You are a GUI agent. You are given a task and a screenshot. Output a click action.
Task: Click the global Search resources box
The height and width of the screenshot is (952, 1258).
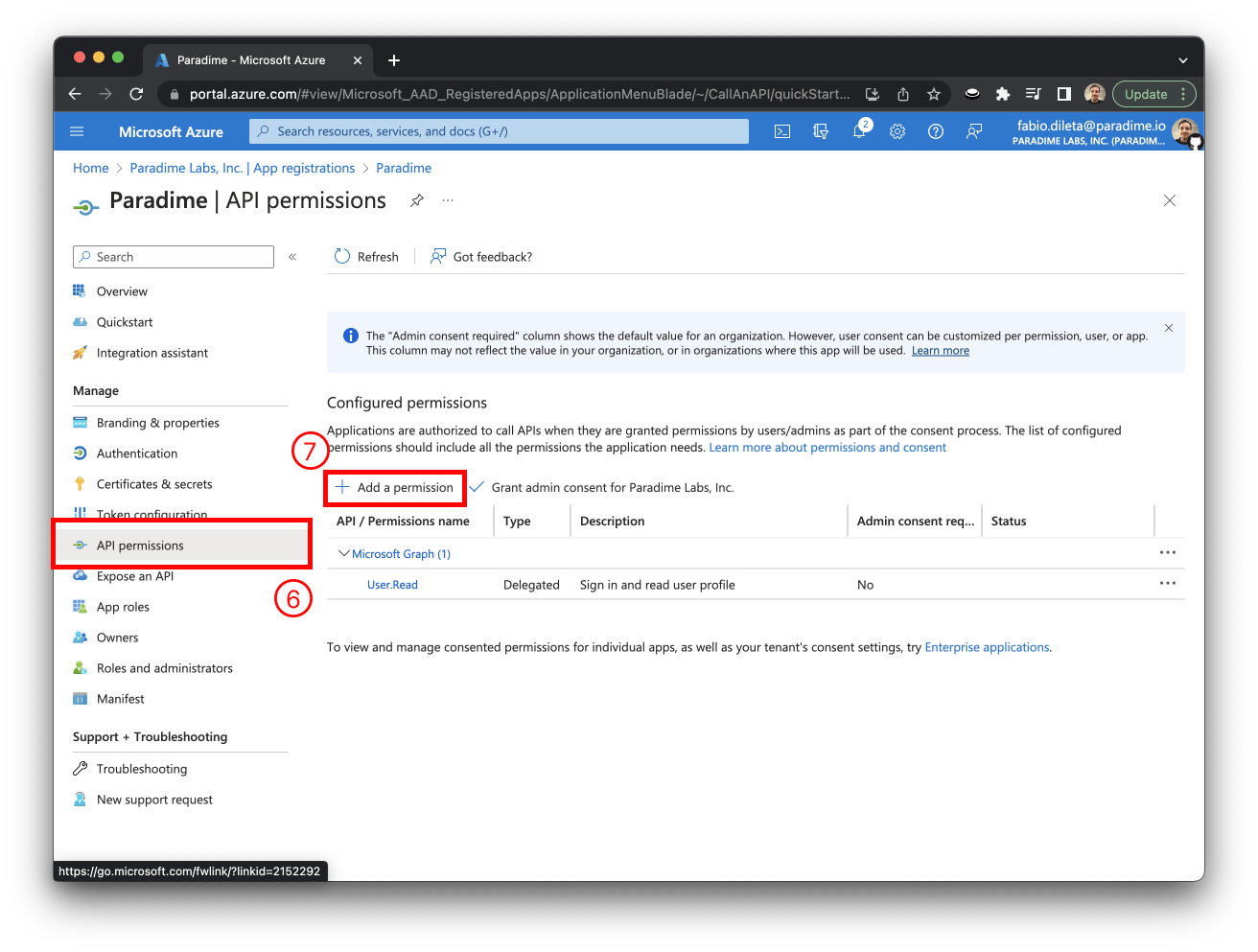499,131
